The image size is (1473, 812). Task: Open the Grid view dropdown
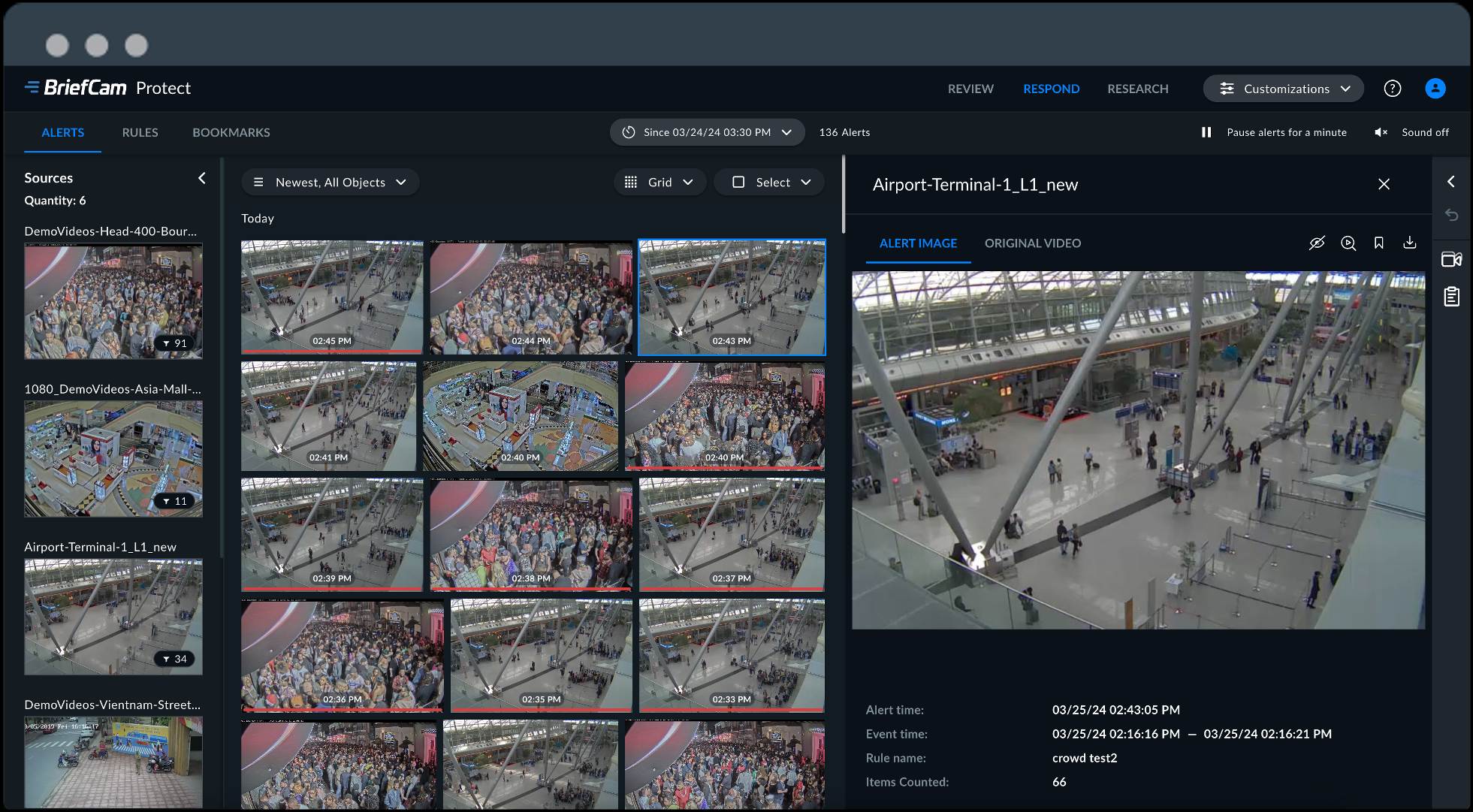[660, 183]
